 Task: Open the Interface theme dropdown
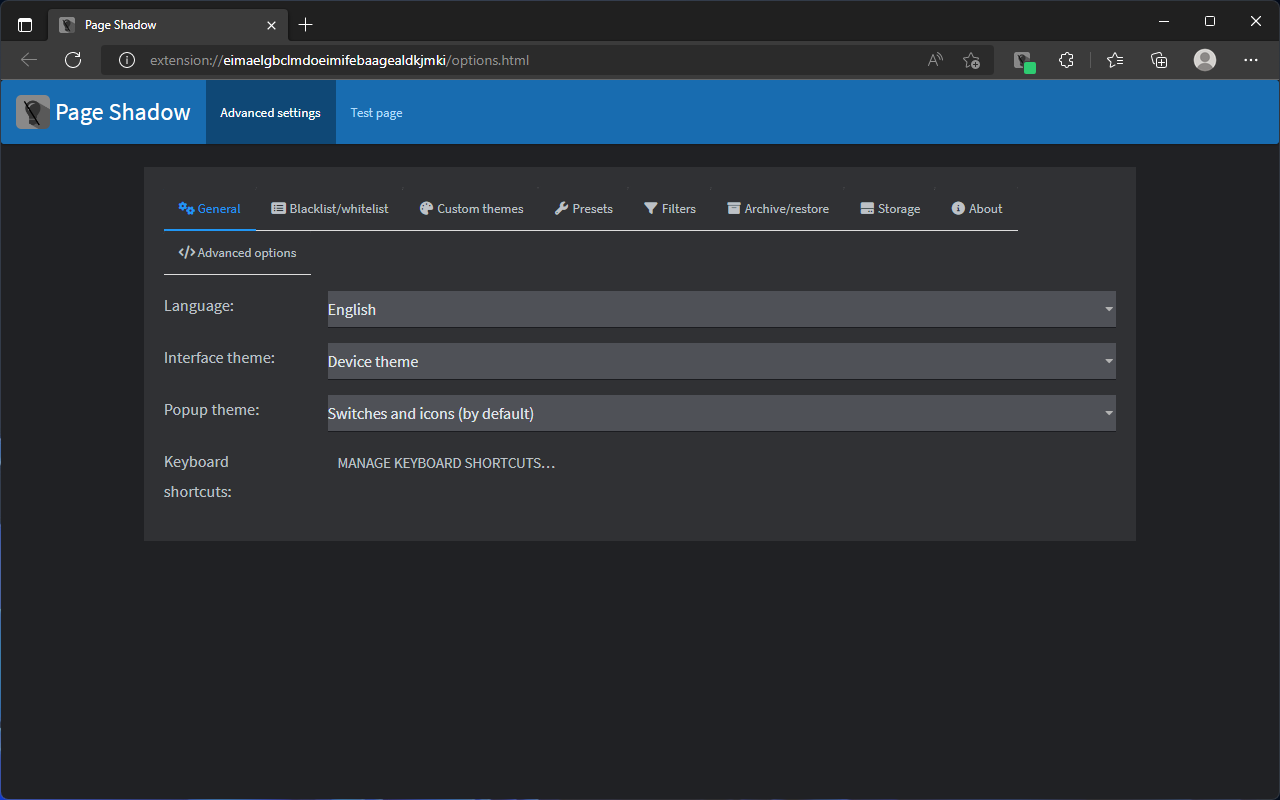coord(721,361)
